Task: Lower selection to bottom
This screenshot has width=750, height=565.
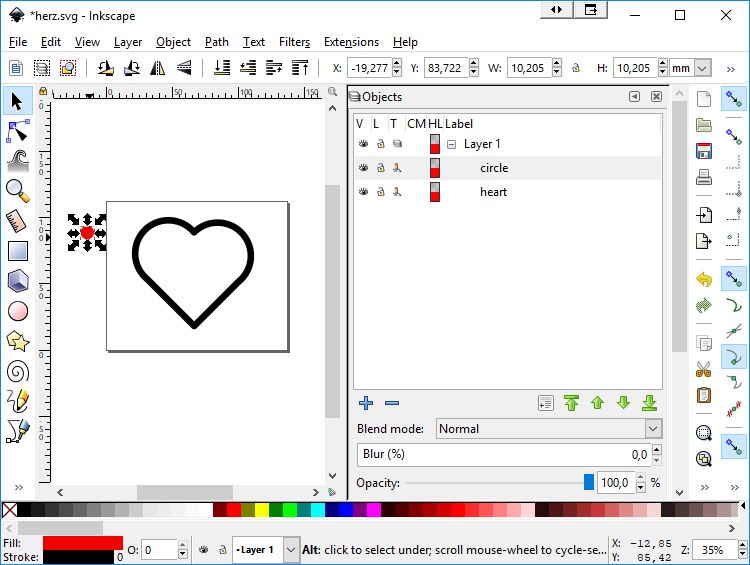Action: (x=221, y=68)
